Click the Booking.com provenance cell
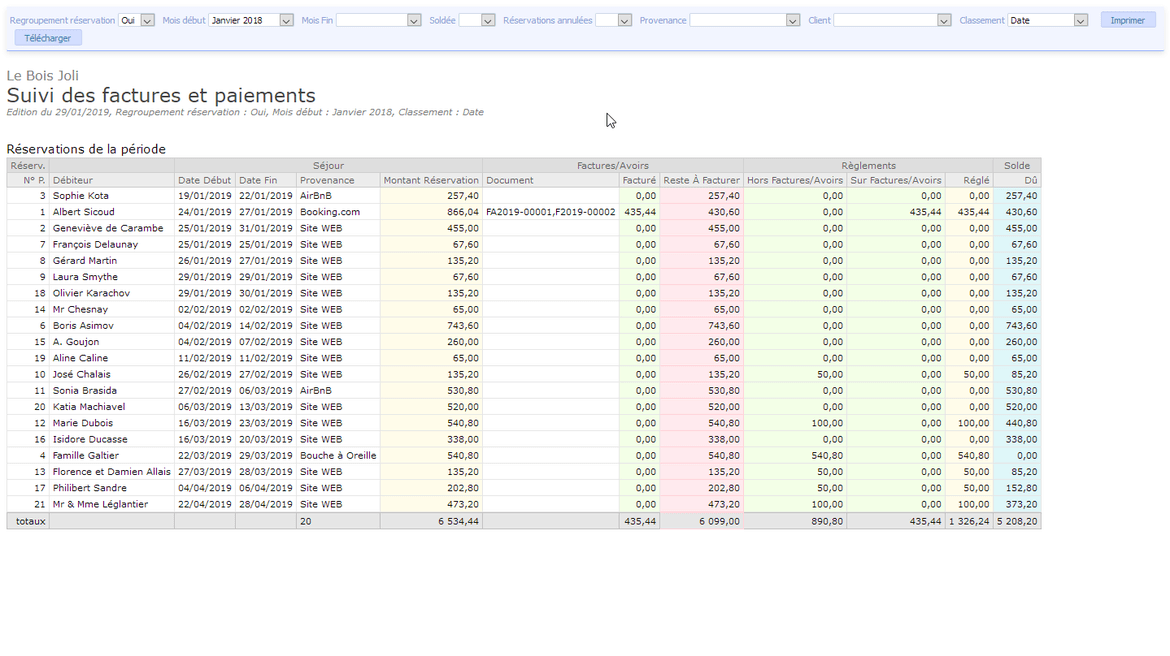 pyautogui.click(x=330, y=212)
